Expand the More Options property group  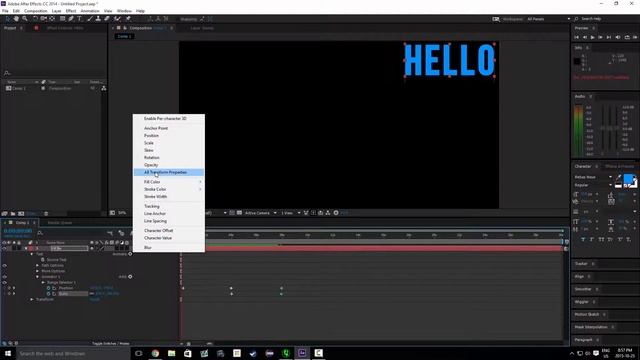point(37,271)
